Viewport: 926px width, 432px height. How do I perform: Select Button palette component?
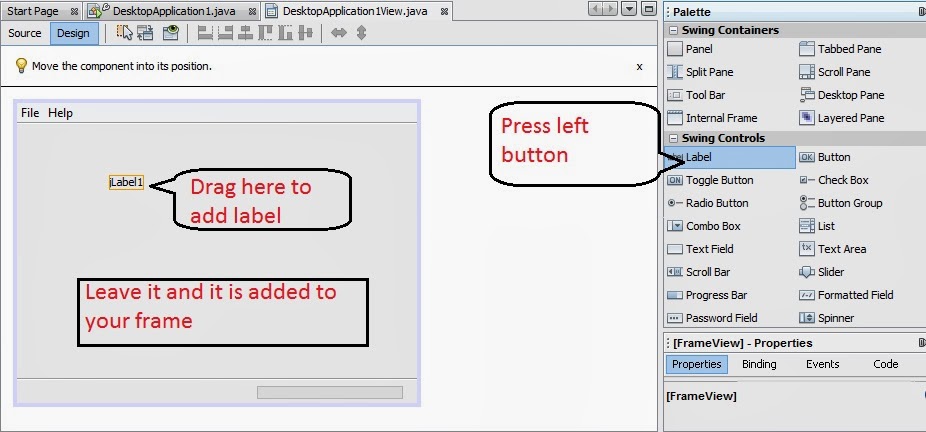(824, 157)
